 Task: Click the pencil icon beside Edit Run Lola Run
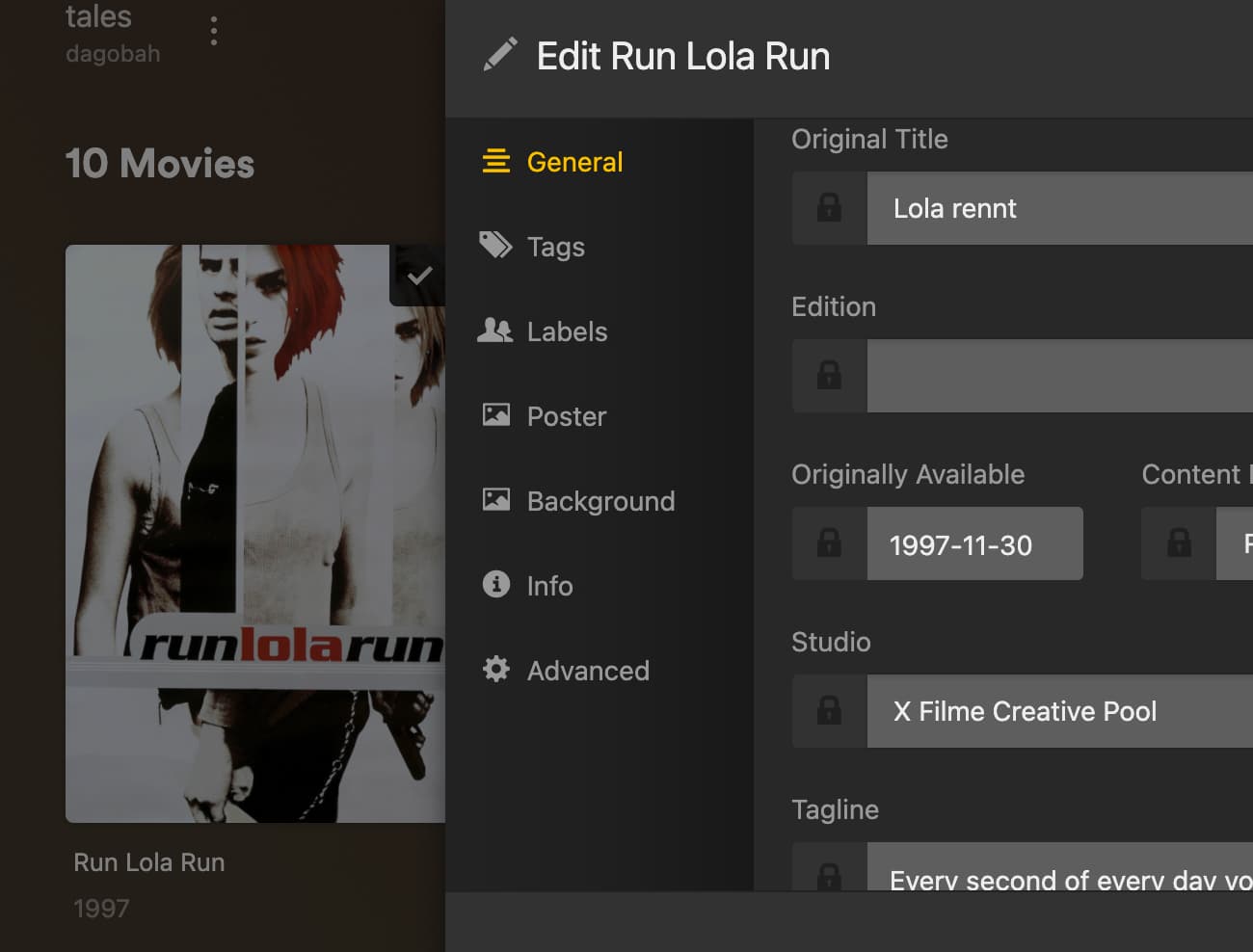500,55
